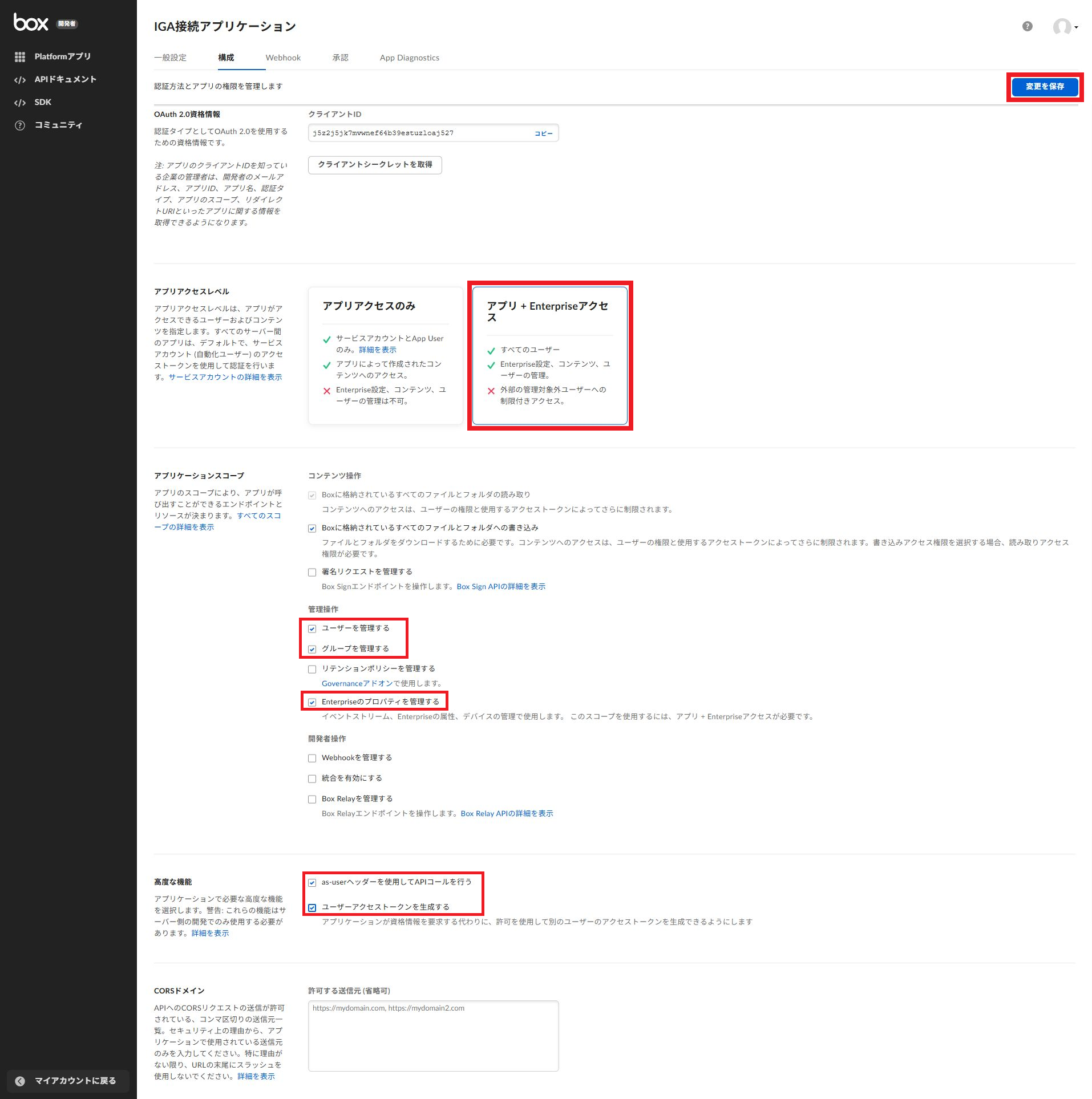Toggle the ユーザーを管理する checkbox
The height and width of the screenshot is (1099, 1092).
[312, 628]
